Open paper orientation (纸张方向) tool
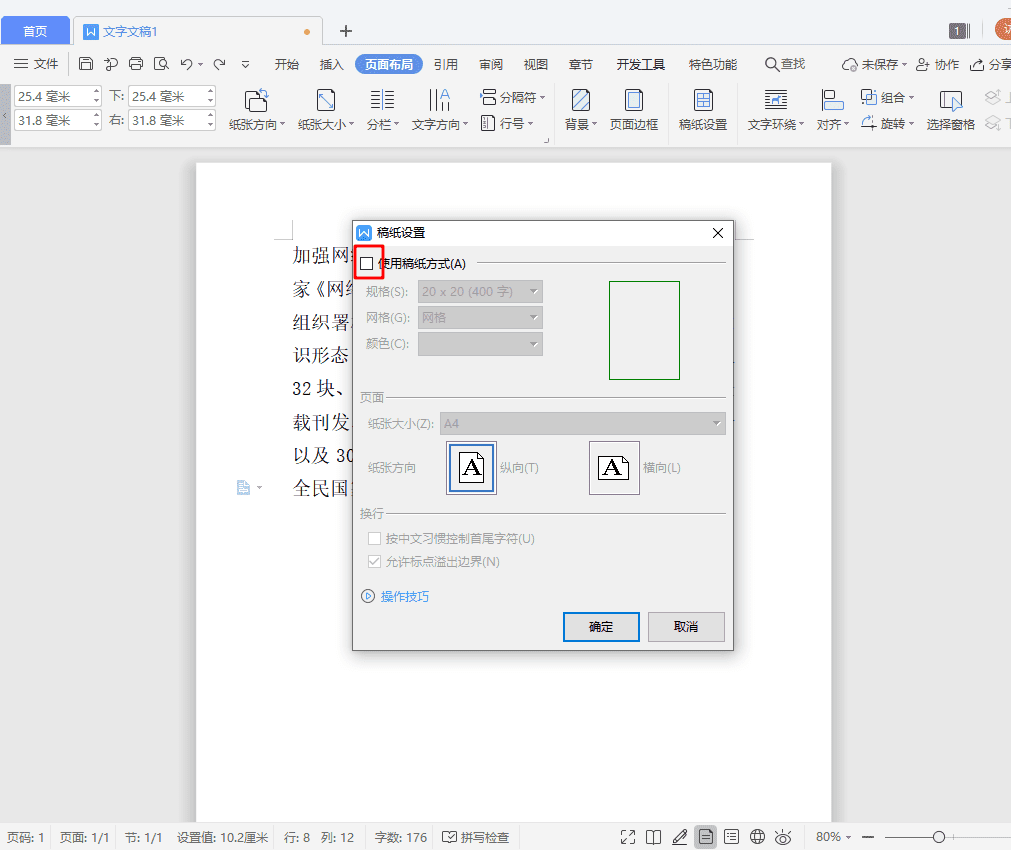Image resolution: width=1011 pixels, height=850 pixels. pyautogui.click(x=257, y=110)
